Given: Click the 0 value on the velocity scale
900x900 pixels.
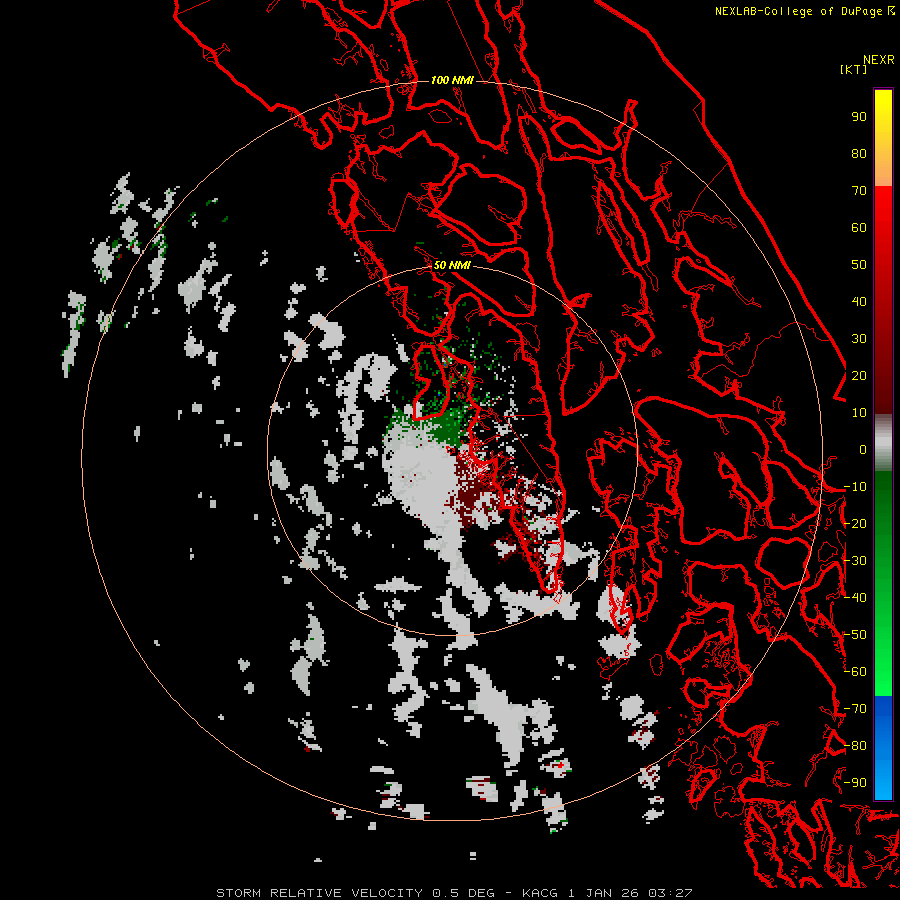Looking at the screenshot, I should [863, 450].
